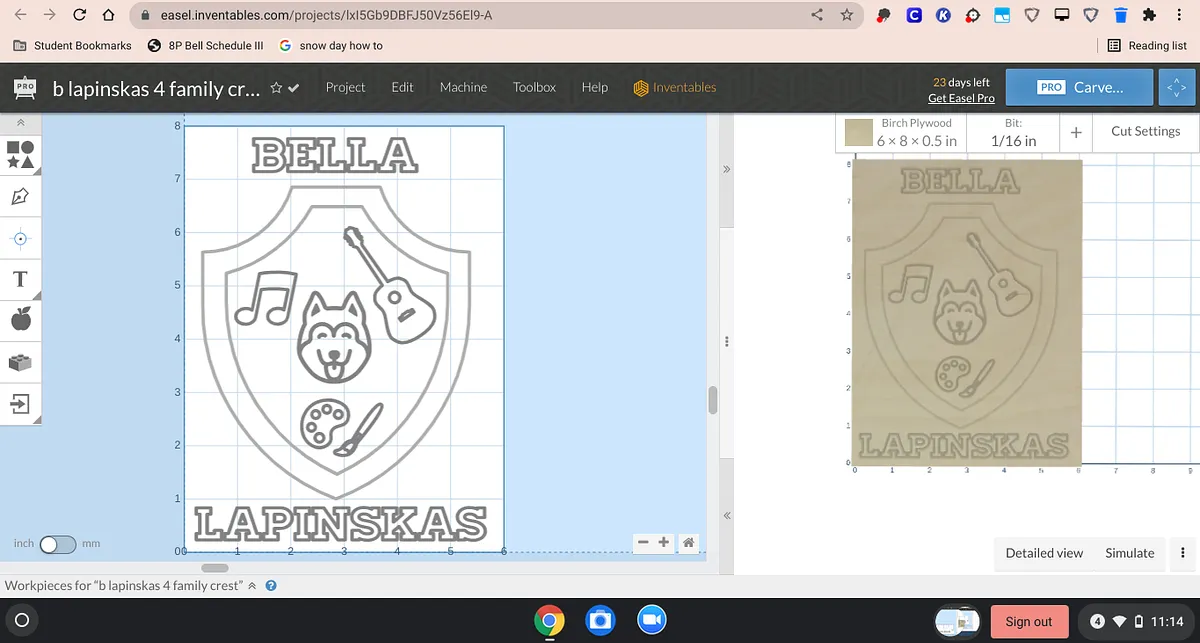Select the Pen drawing tool
This screenshot has width=1200, height=643.
pyautogui.click(x=20, y=196)
